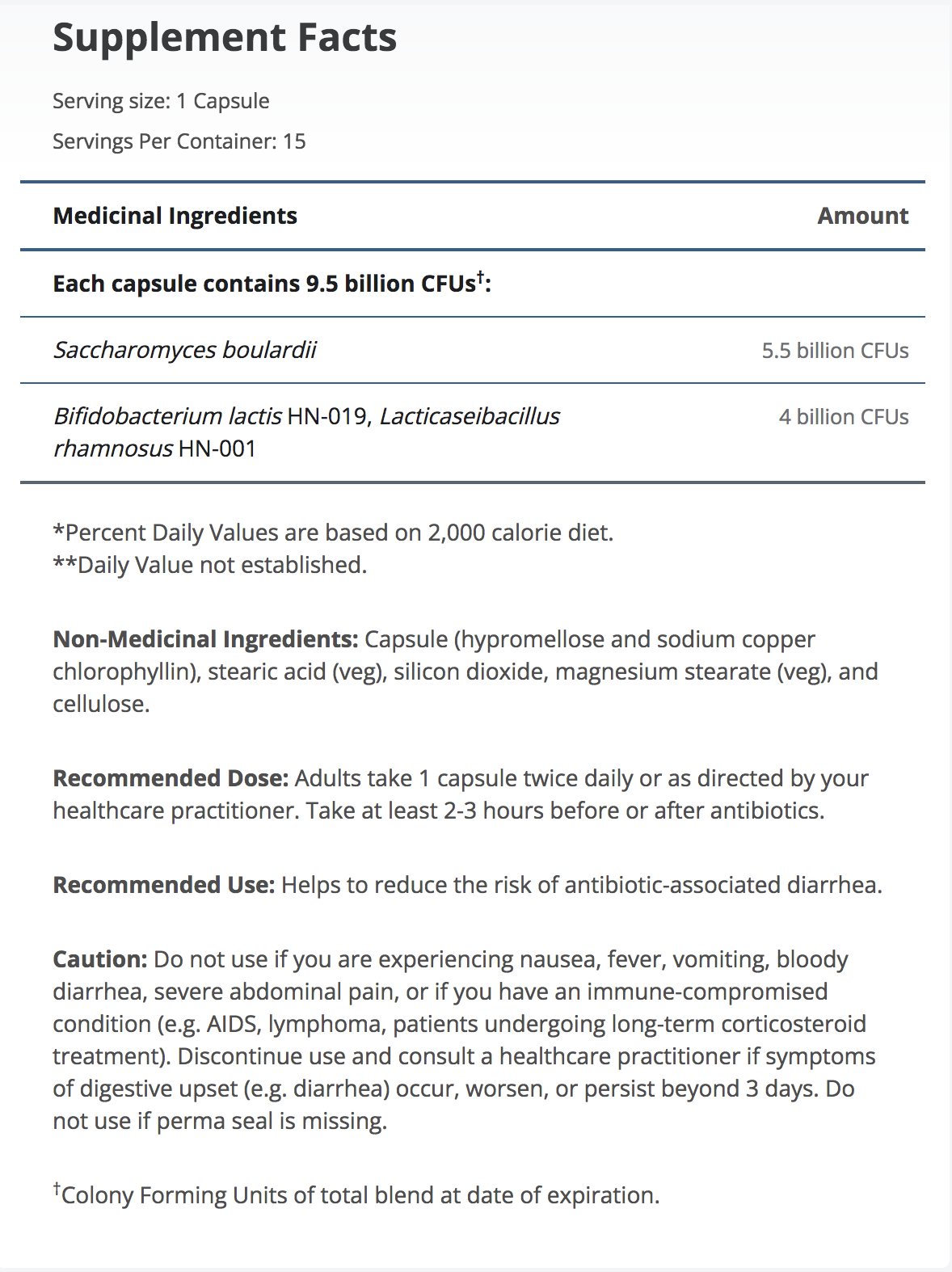Click the rhamnosus HN-001 text
952x1272 pixels.
tap(154, 449)
